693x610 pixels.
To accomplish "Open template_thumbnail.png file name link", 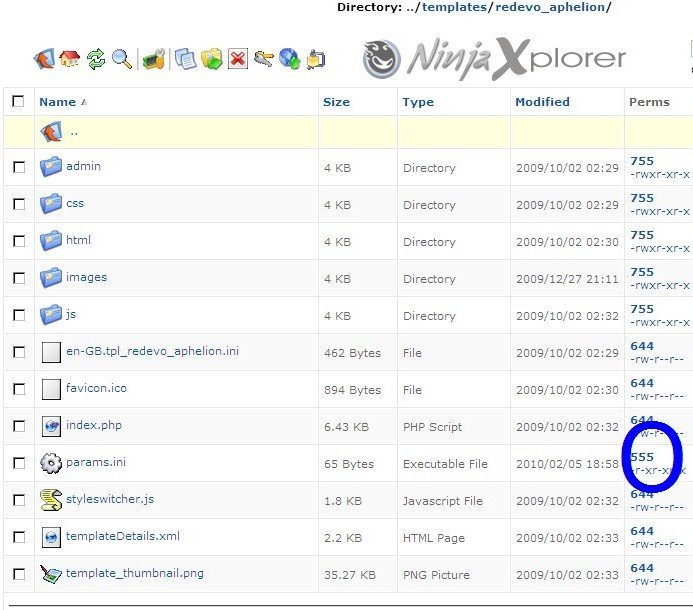I will 135,573.
